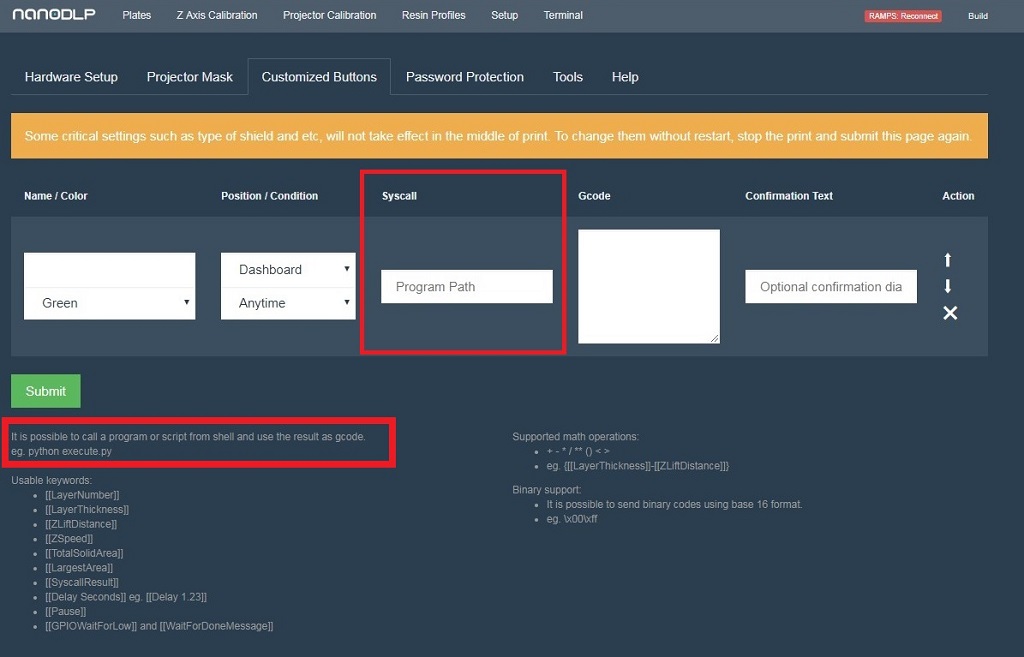Click the math example with LayerThickness-ZLiftDistance
This screenshot has height=657, width=1024.
point(637,466)
